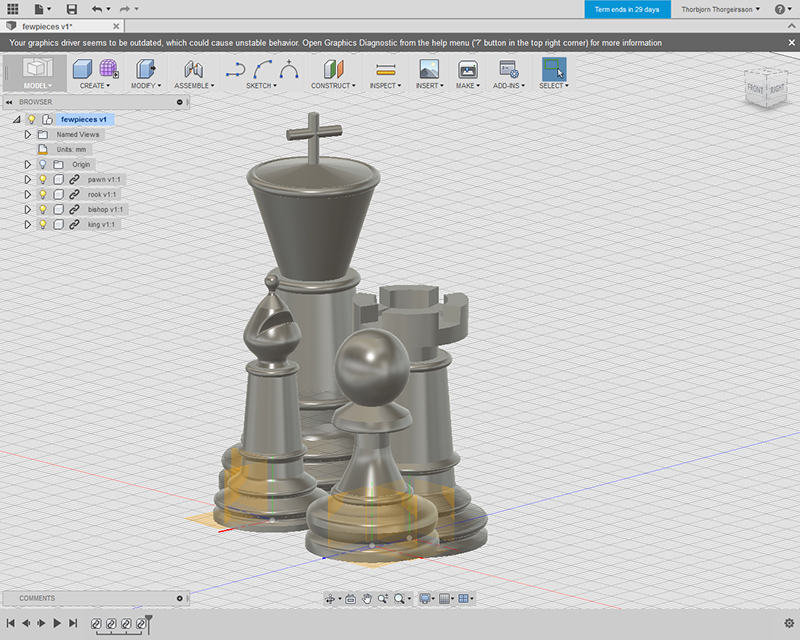Close the fewpieces v1 tab
This screenshot has height=640, width=800.
116,26
